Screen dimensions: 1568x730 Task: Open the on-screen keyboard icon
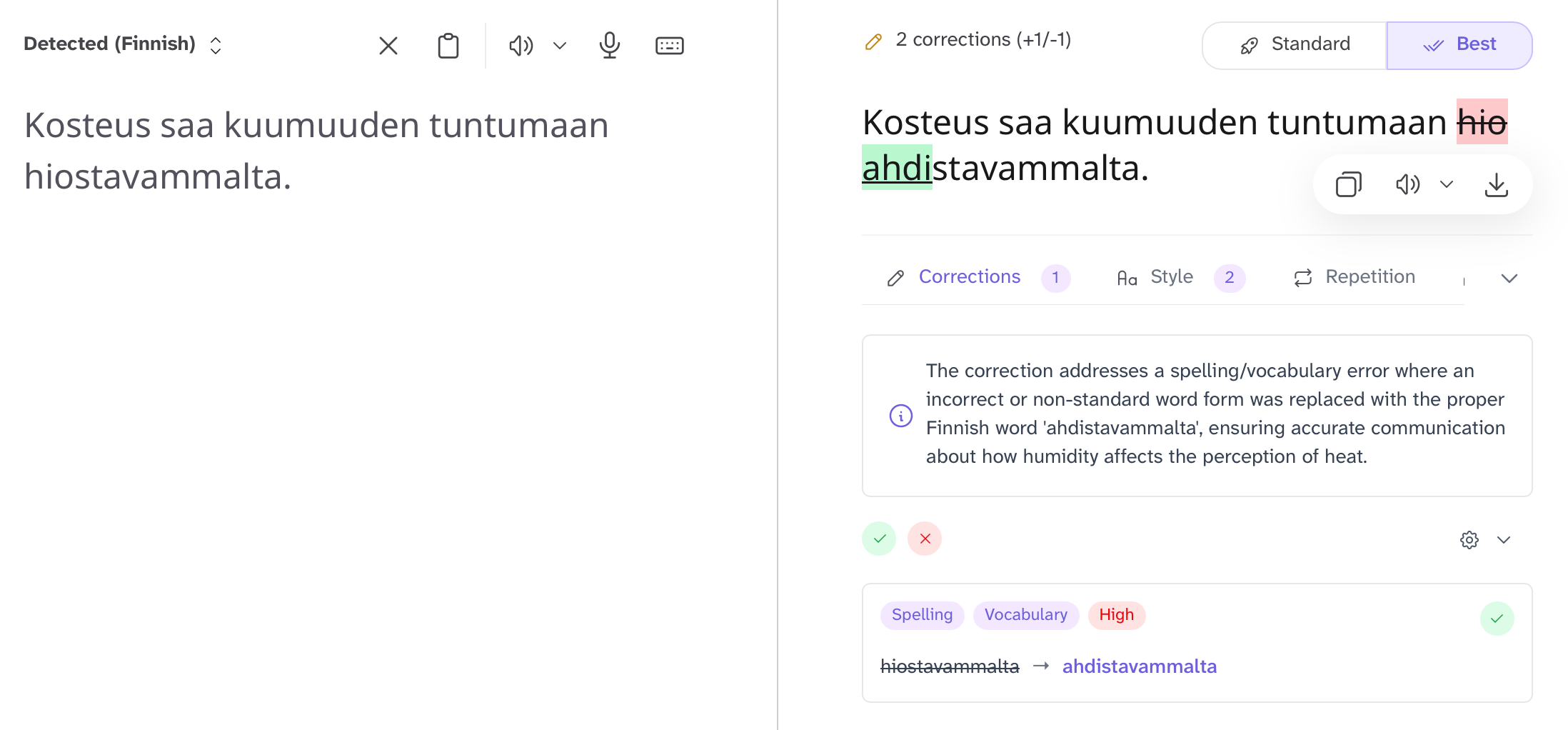click(x=669, y=46)
